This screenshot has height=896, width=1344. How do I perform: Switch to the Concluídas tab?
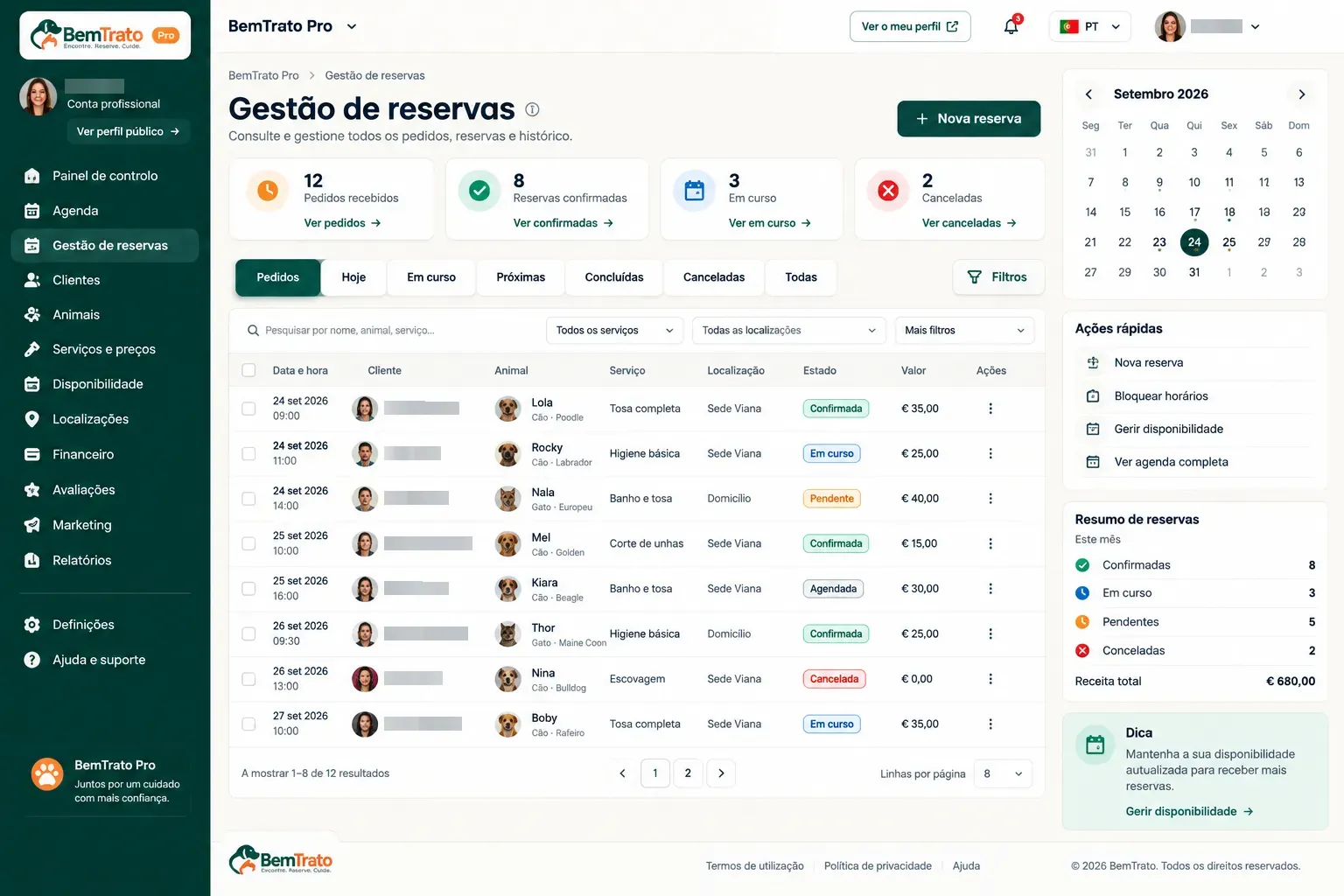click(x=614, y=277)
